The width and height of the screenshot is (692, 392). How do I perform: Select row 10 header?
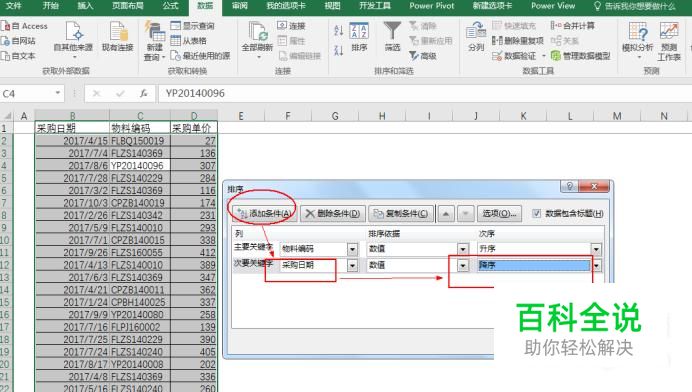(x=5, y=240)
